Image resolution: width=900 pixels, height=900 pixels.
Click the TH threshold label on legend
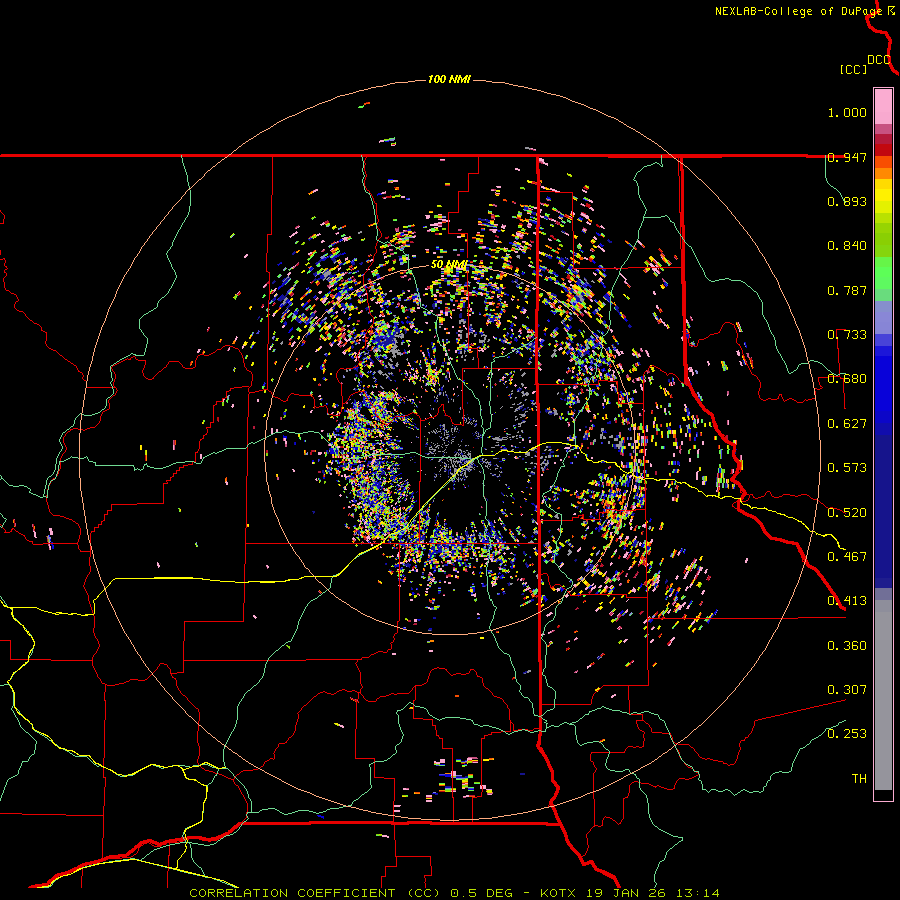coord(859,779)
